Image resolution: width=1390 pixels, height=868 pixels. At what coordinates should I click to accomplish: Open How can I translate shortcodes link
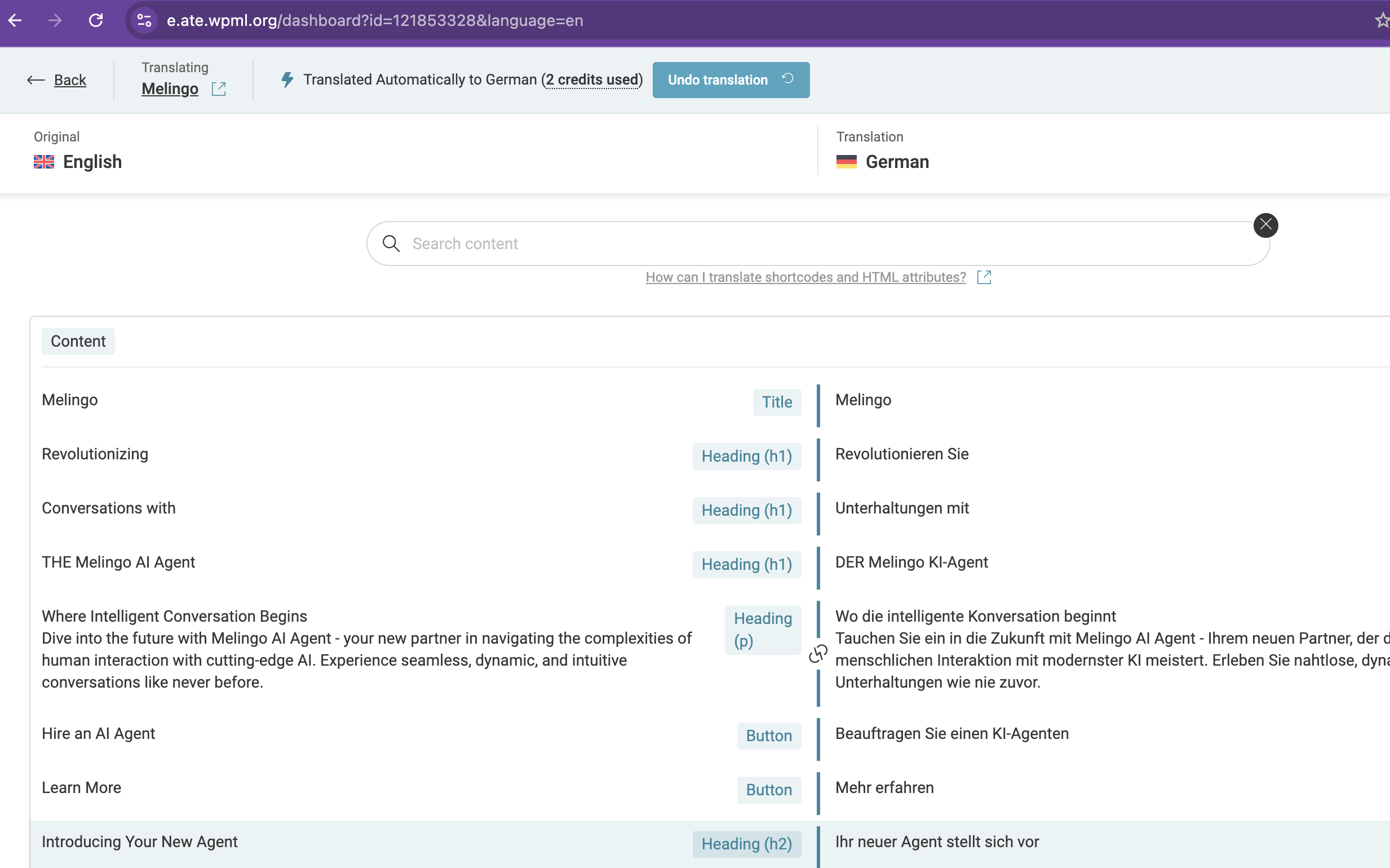point(805,277)
